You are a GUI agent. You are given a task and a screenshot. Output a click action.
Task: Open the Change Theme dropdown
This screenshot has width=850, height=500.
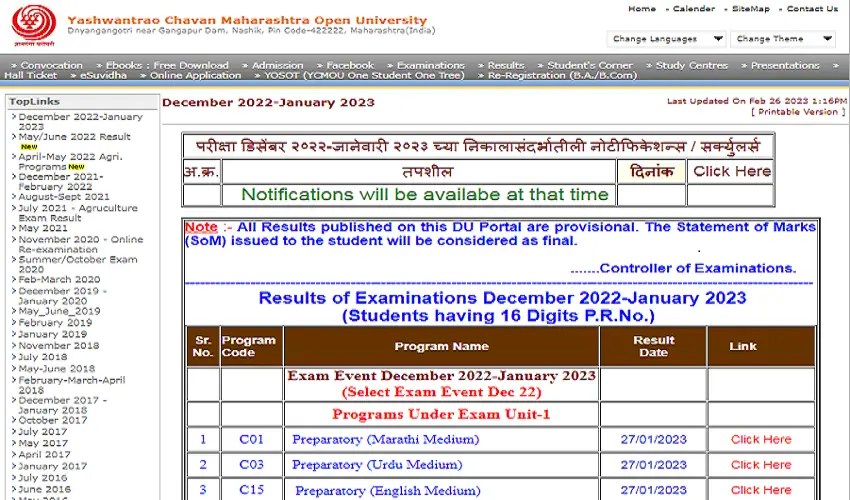tap(782, 39)
